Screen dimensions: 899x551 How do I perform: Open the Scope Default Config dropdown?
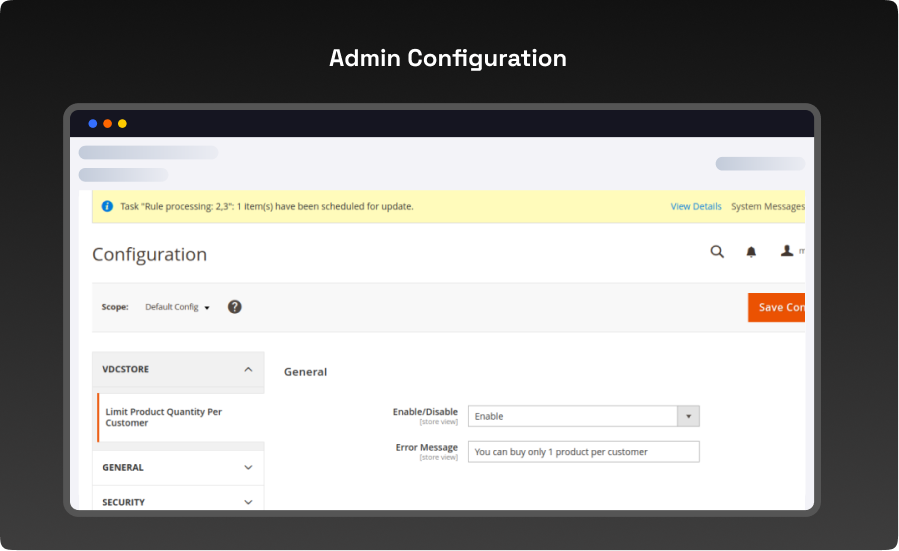pos(178,307)
